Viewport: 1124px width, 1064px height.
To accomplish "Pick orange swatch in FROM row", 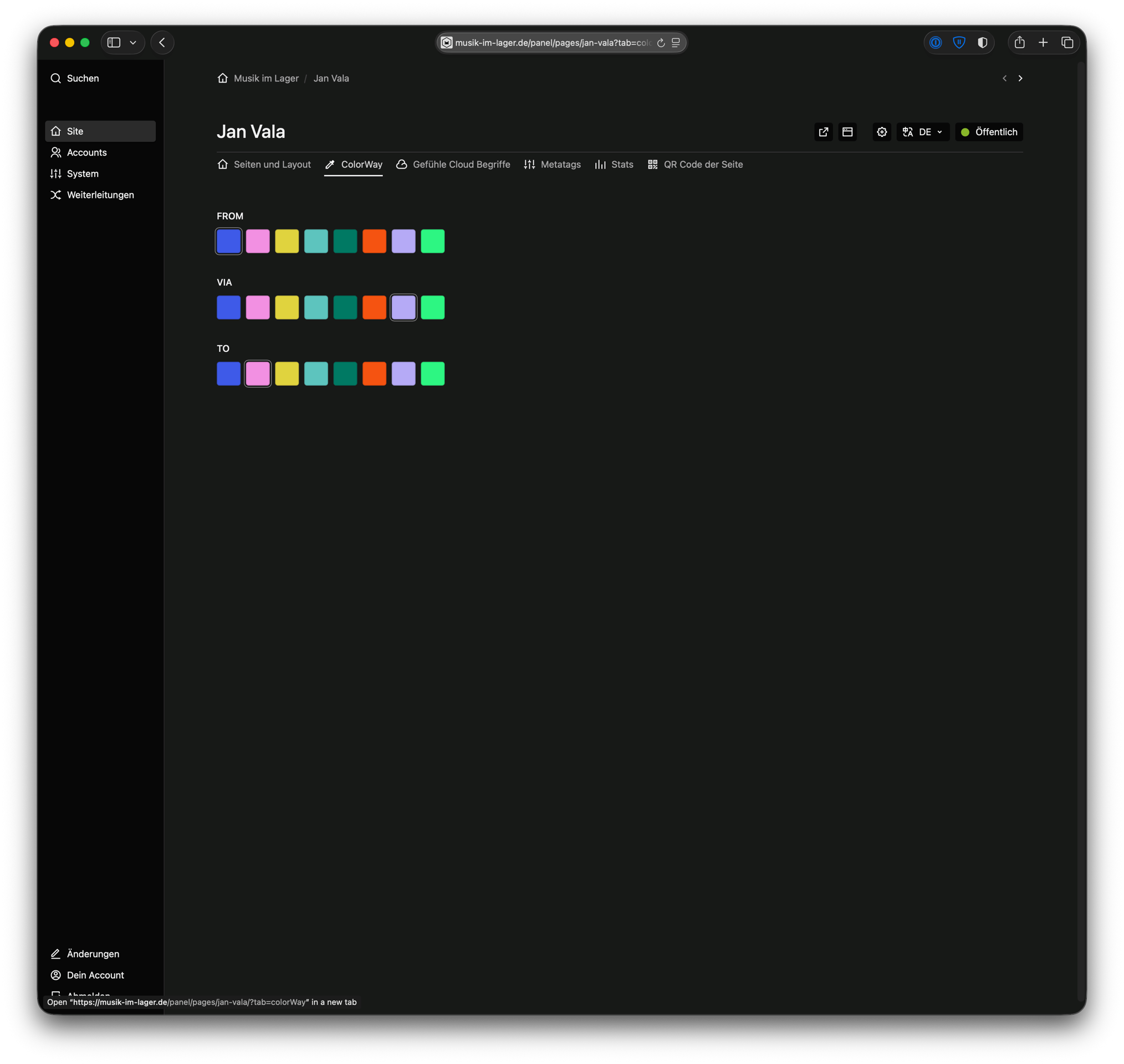I will click(x=374, y=241).
